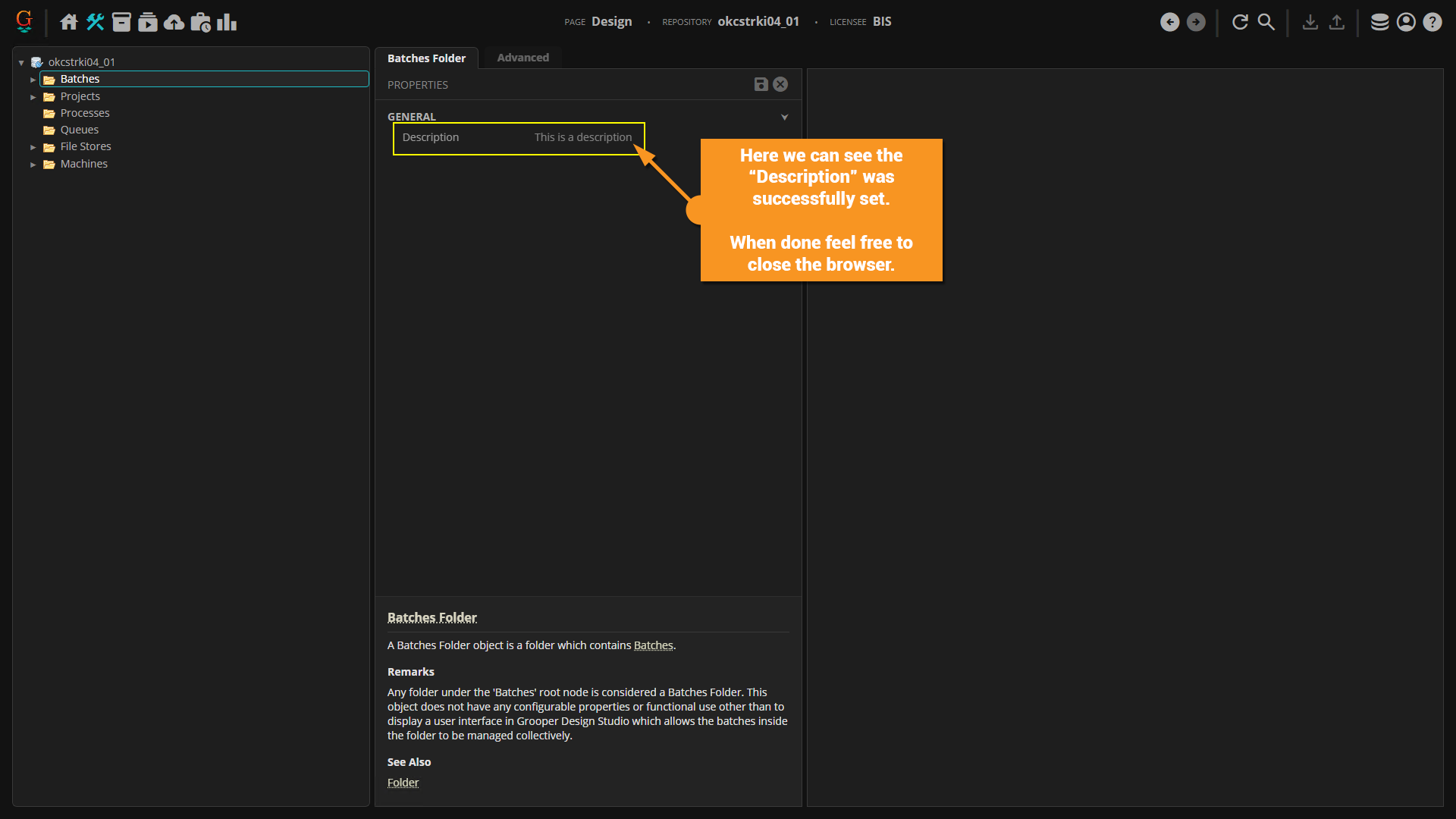Open the user account icon
The width and height of the screenshot is (1456, 819).
click(x=1406, y=22)
